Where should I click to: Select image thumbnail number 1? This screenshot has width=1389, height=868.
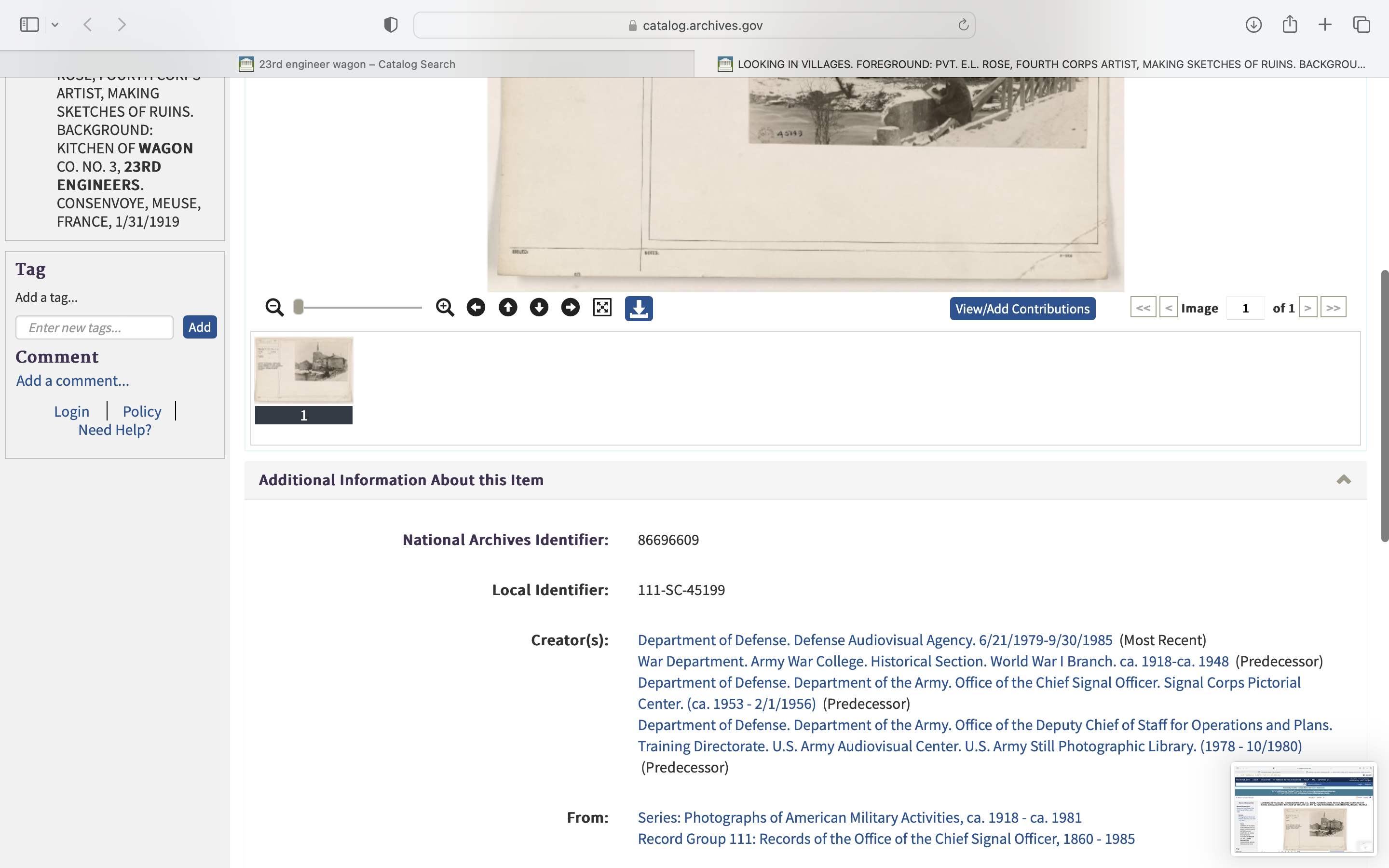pos(304,380)
